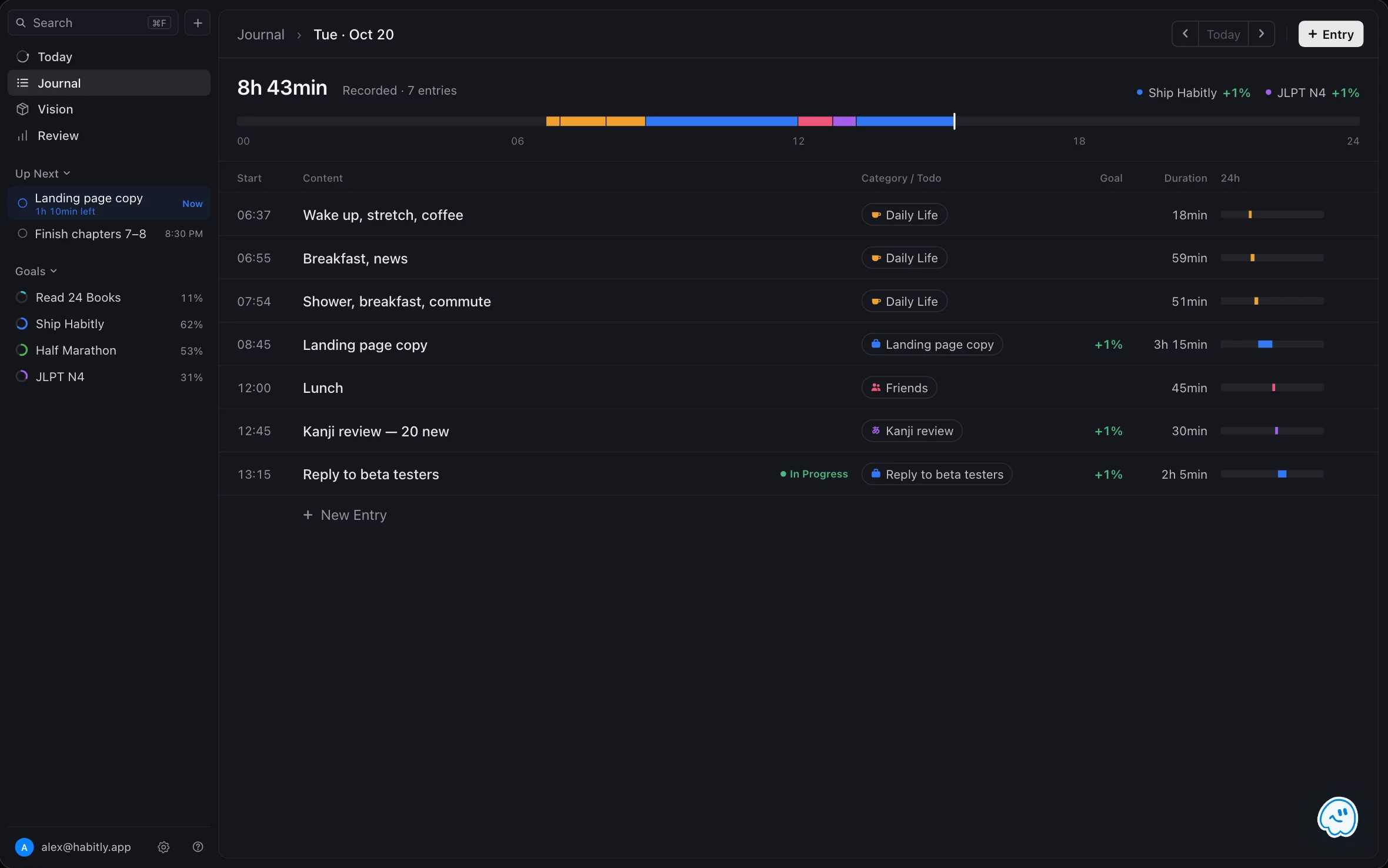This screenshot has height=868, width=1388.
Task: Focus the Search field
Action: [93, 23]
